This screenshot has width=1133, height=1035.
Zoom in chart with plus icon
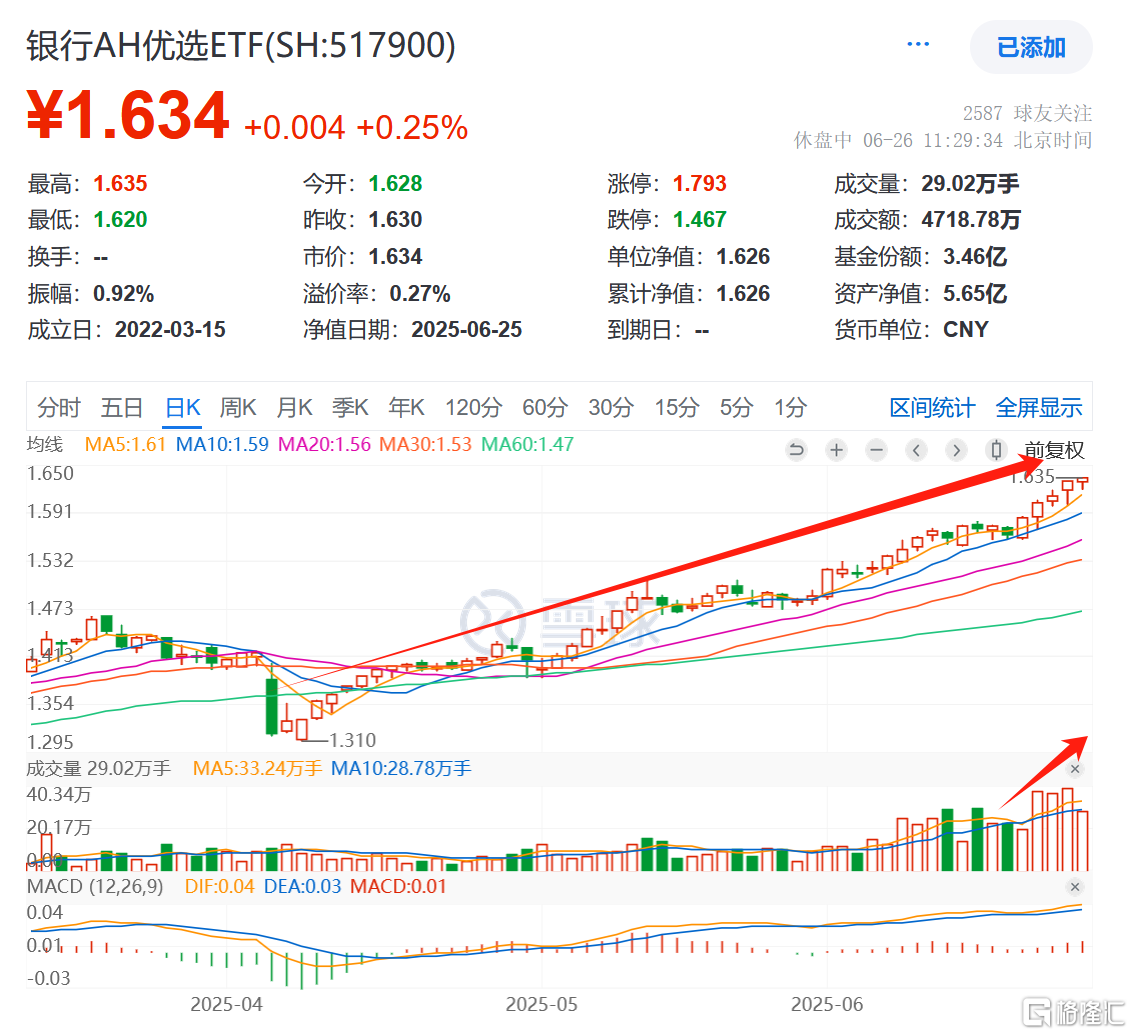pyautogui.click(x=836, y=450)
